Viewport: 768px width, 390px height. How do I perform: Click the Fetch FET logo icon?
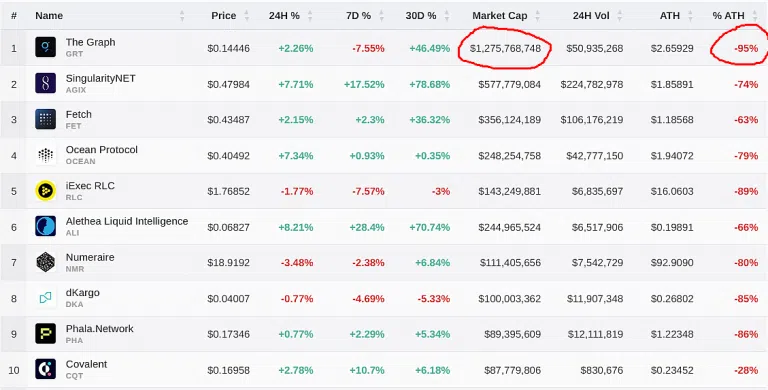click(x=46, y=119)
